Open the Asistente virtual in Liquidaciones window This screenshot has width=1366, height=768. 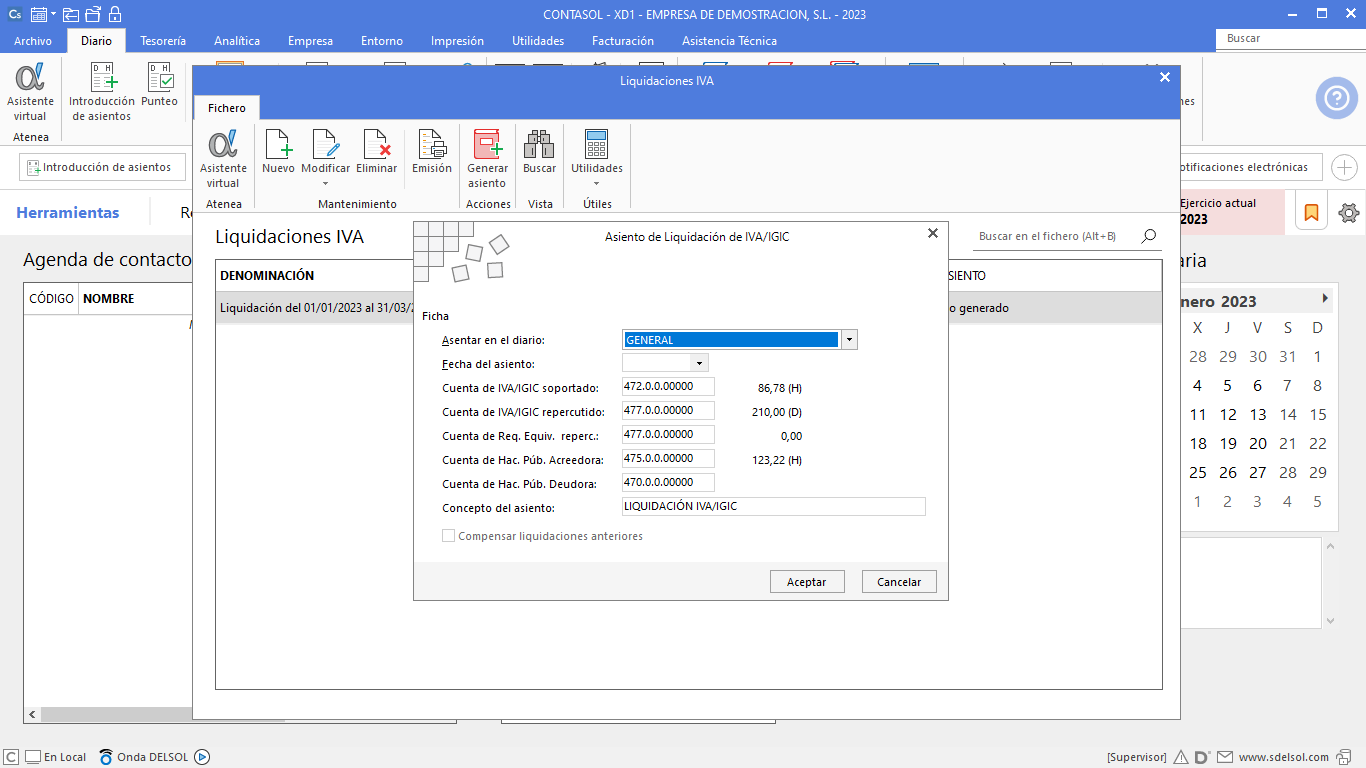coord(223,145)
